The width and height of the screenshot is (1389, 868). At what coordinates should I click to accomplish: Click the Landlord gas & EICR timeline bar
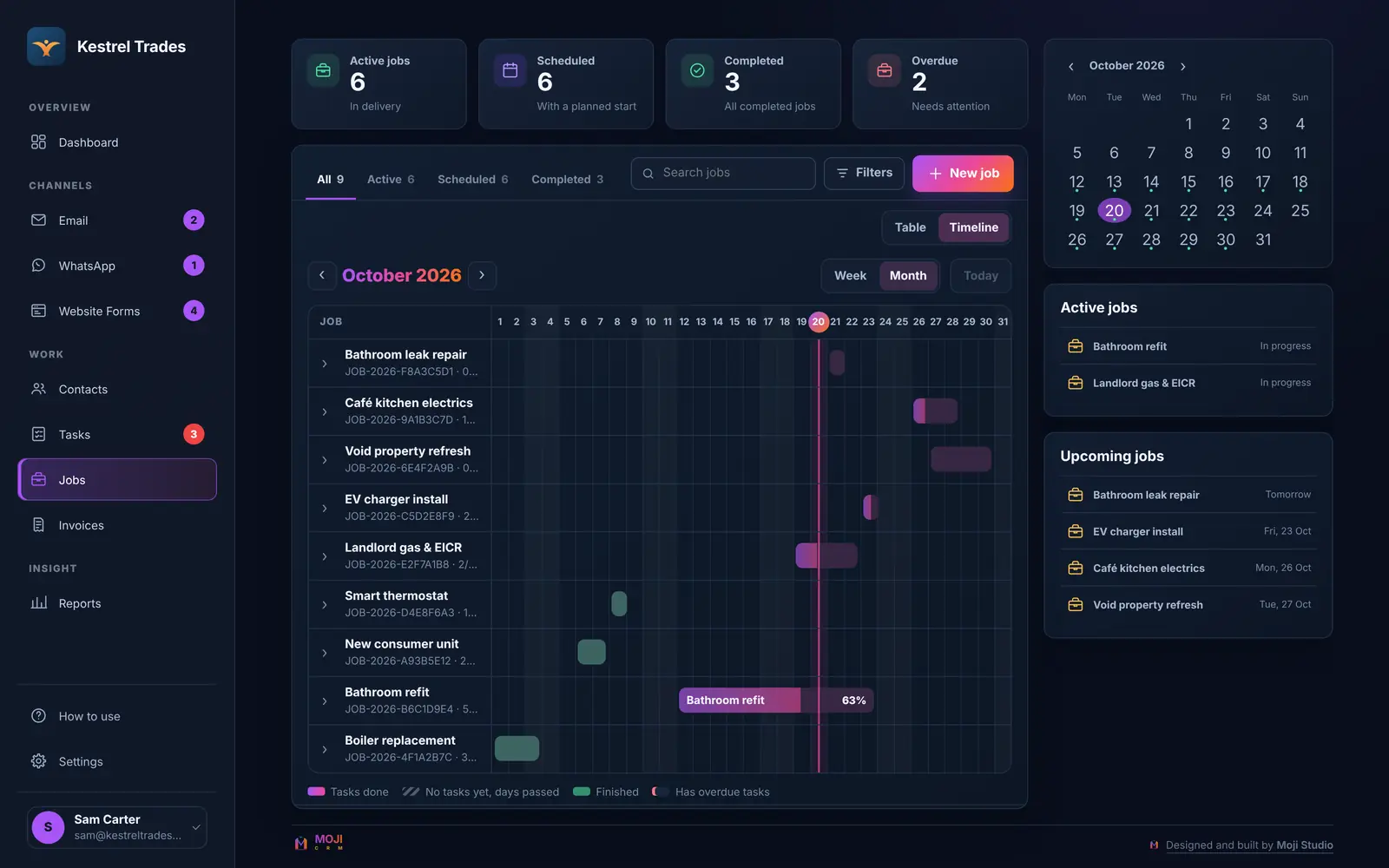pyautogui.click(x=826, y=556)
